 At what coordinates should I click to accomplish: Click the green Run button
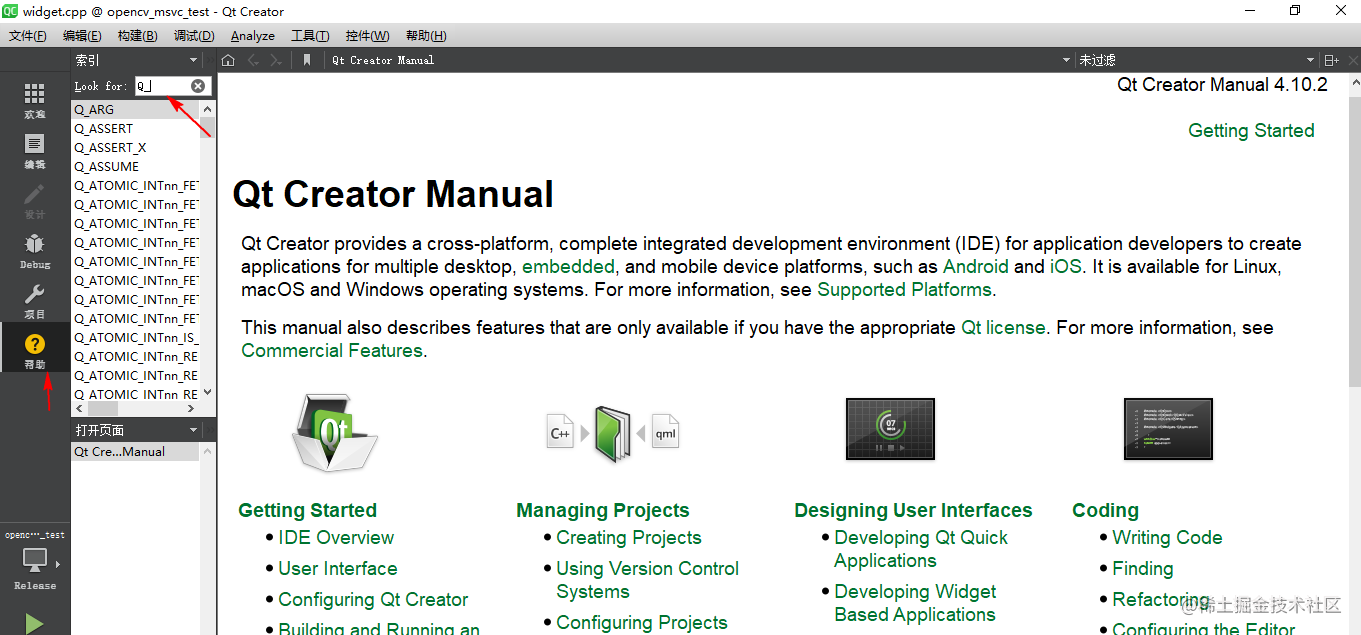tap(35, 624)
